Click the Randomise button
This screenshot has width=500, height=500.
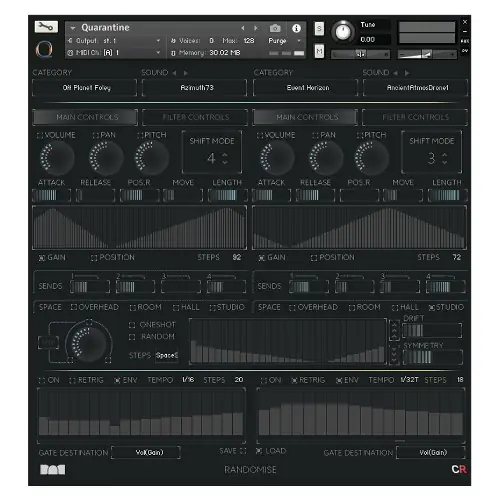click(x=250, y=470)
